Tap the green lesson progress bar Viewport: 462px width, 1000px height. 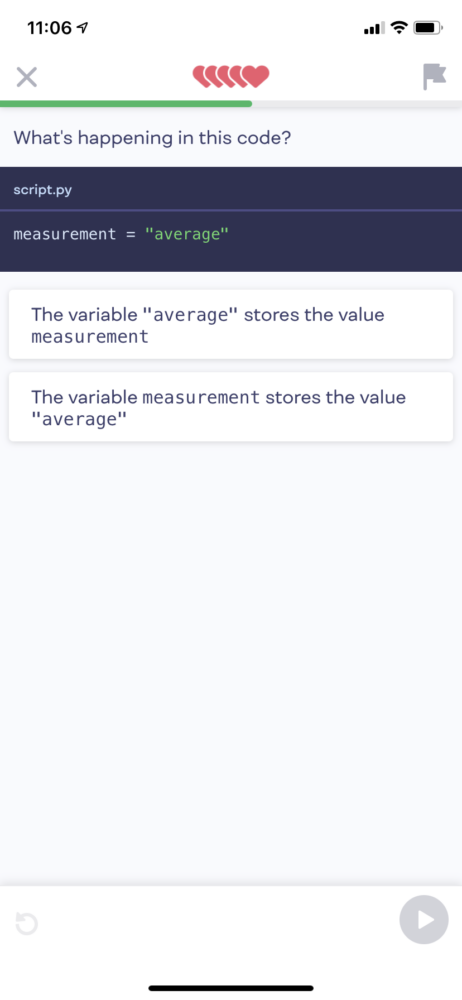[x=126, y=103]
